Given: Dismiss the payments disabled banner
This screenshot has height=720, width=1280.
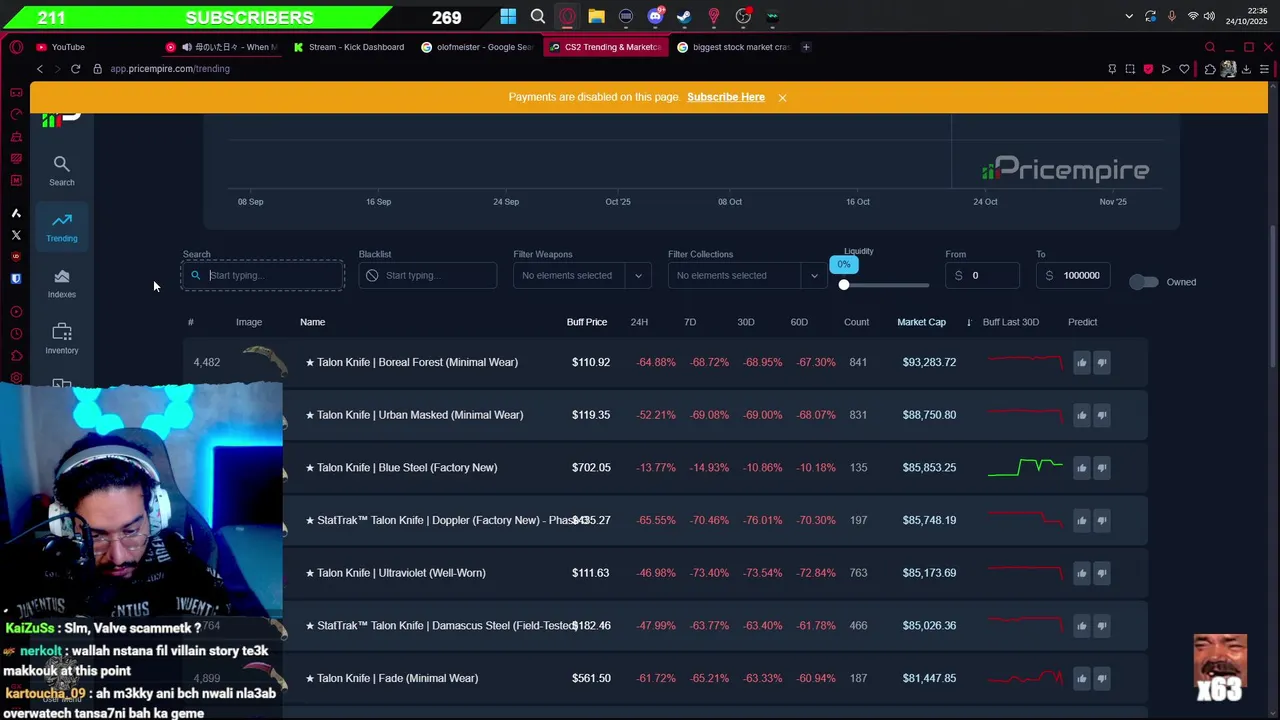Looking at the screenshot, I should (x=782, y=97).
